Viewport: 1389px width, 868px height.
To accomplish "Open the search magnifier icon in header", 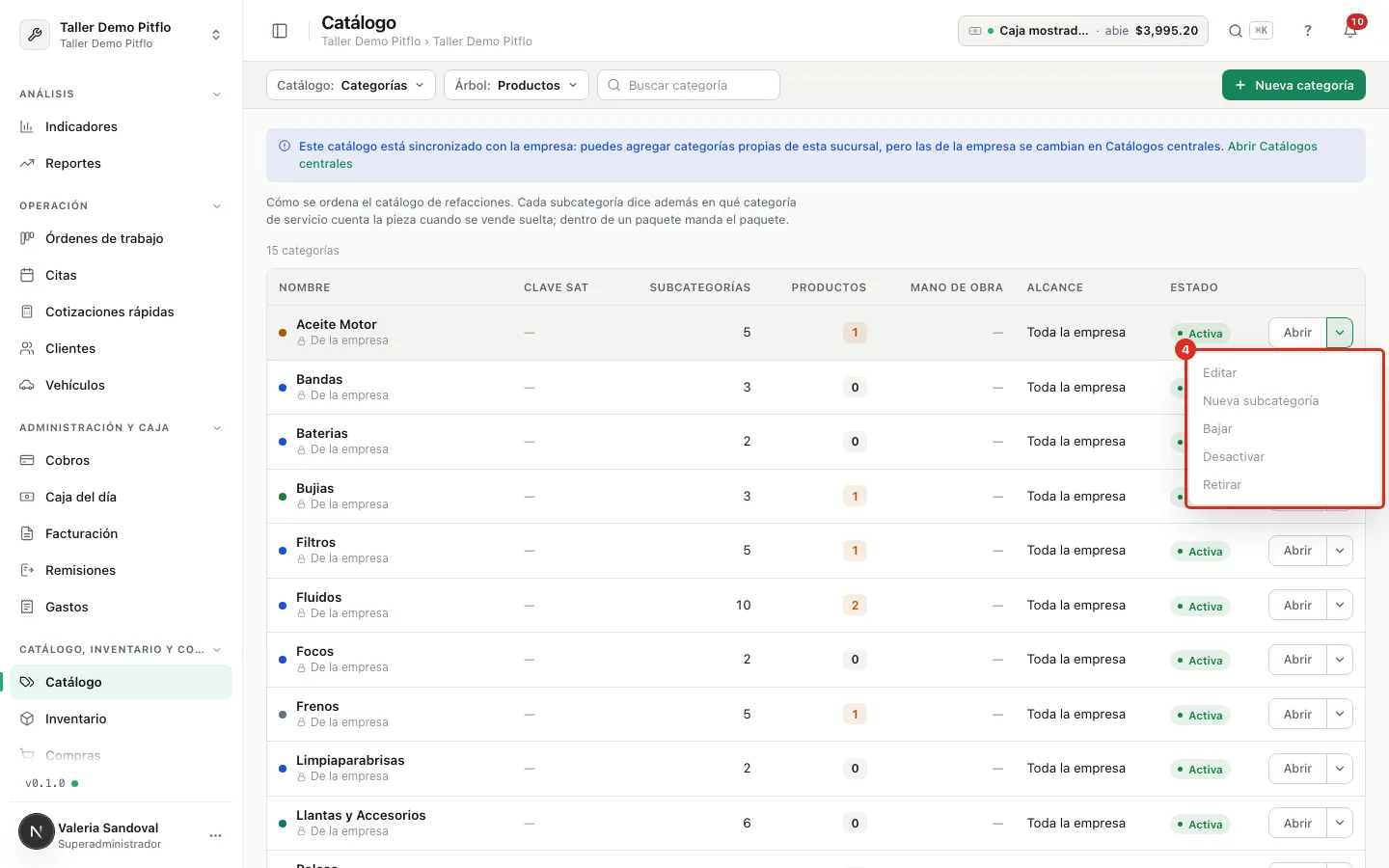I will (x=1235, y=31).
